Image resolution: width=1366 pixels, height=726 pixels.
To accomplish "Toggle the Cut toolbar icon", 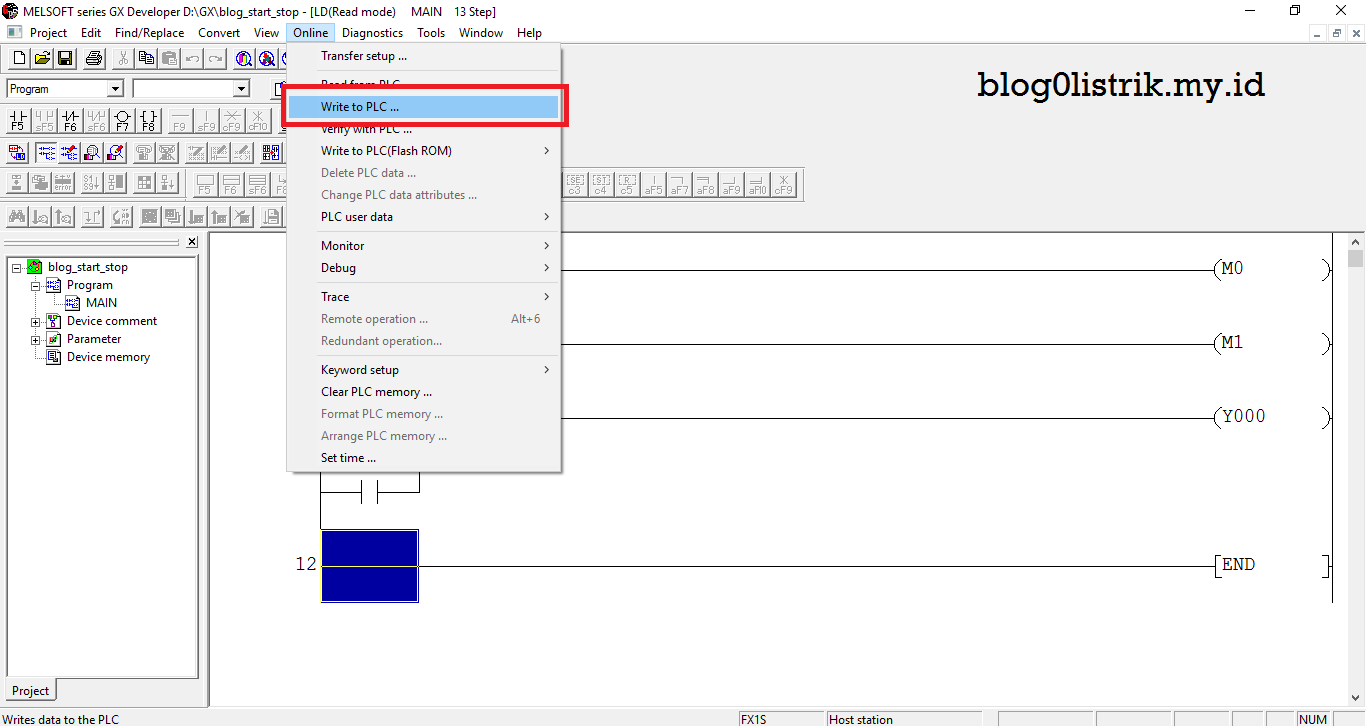I will pyautogui.click(x=122, y=58).
